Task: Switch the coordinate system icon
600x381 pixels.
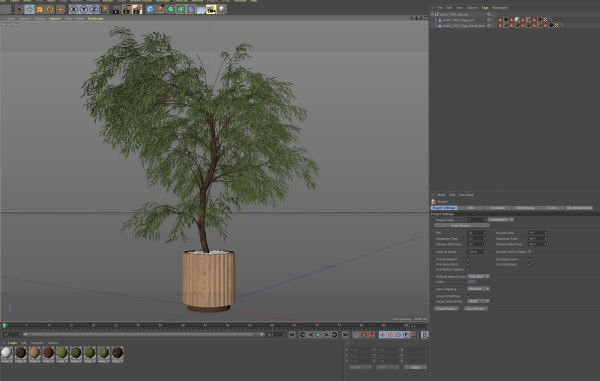Action: point(104,9)
